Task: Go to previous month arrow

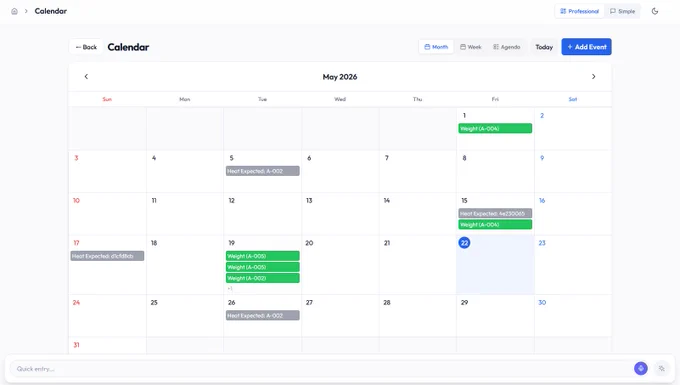Action: point(86,77)
